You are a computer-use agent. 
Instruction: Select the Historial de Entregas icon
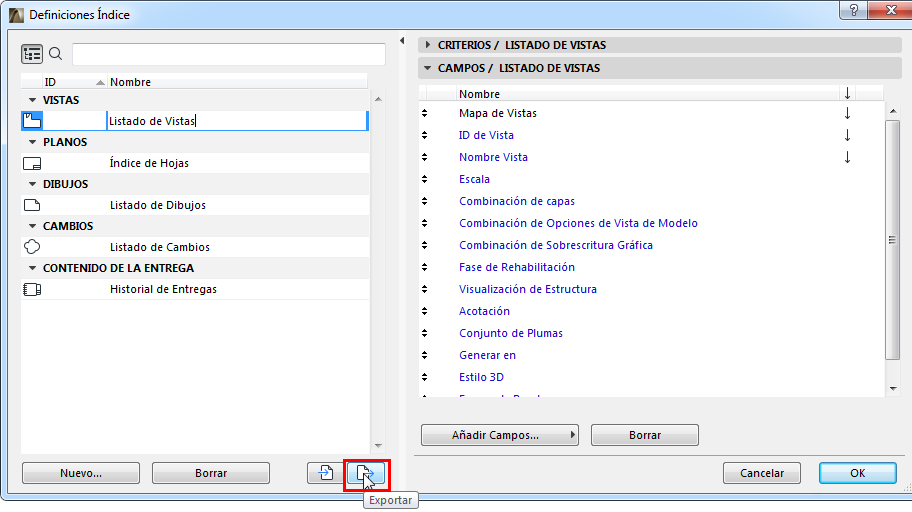(32, 289)
